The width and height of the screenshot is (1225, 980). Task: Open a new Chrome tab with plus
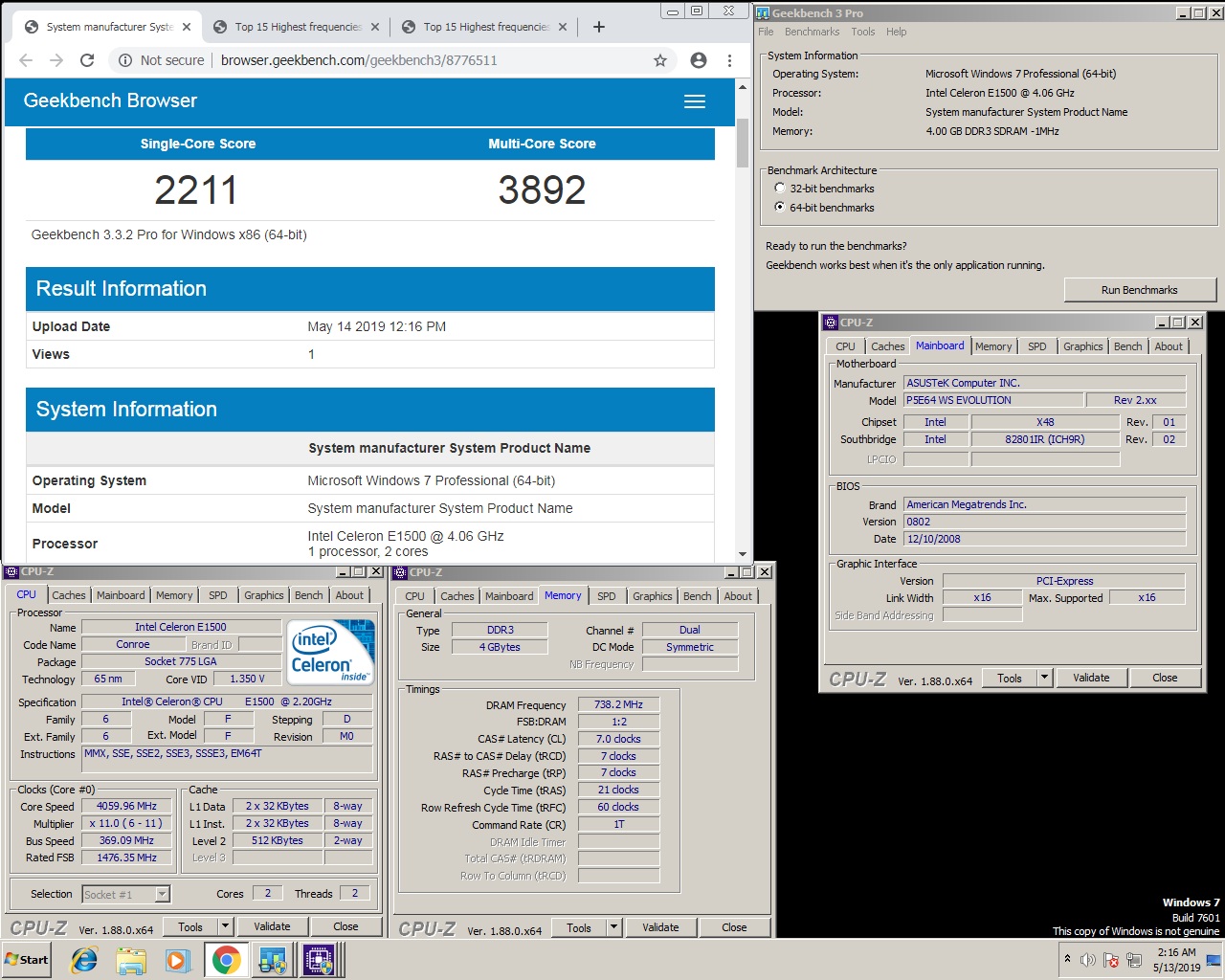click(599, 27)
